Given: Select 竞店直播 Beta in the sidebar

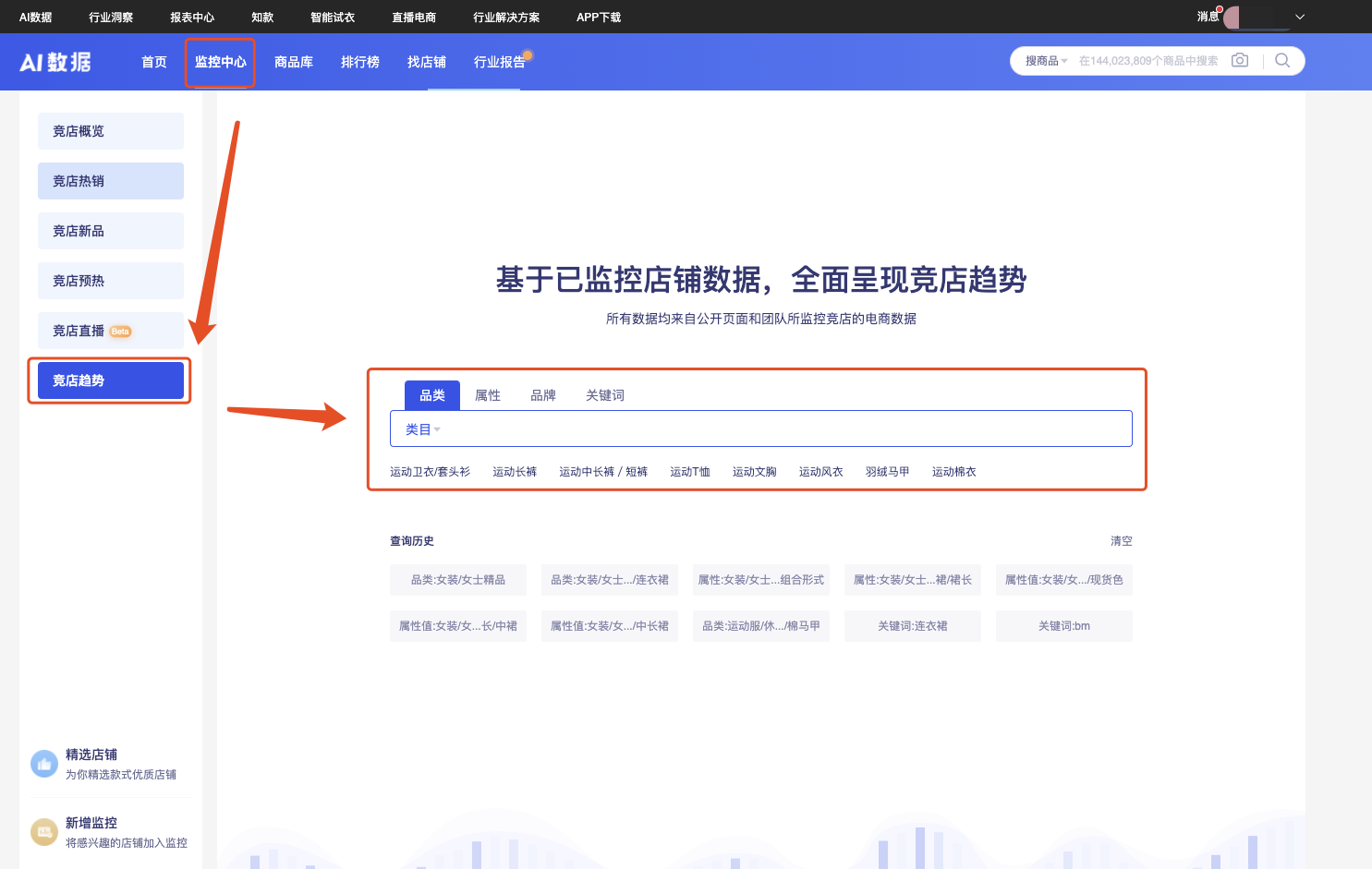Looking at the screenshot, I should pyautogui.click(x=111, y=331).
